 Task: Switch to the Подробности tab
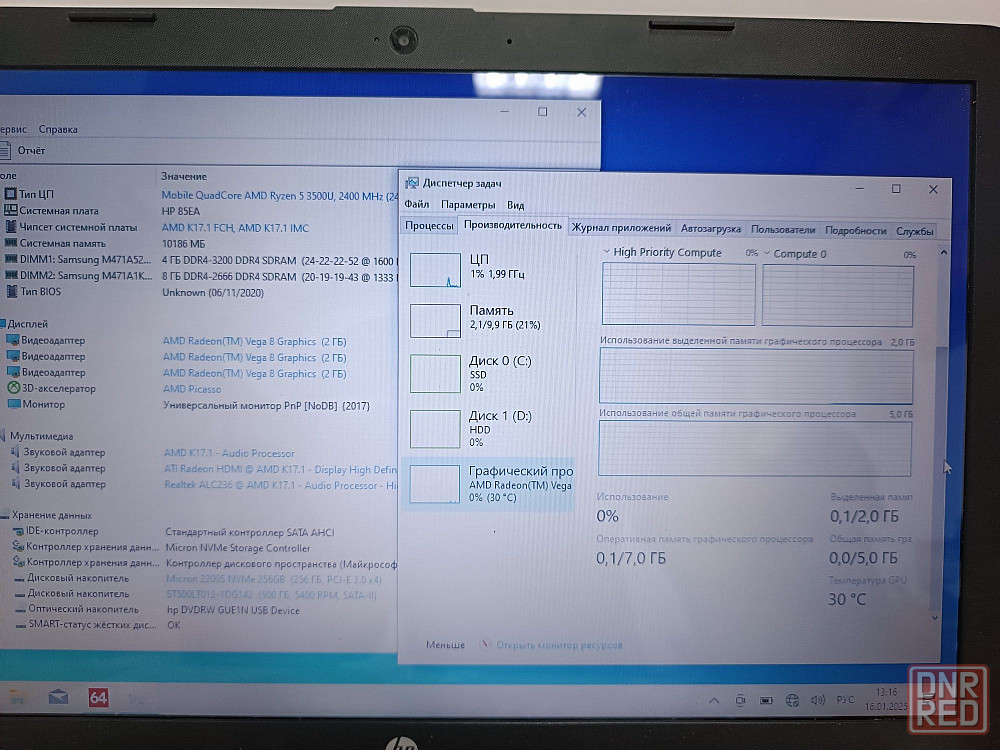pos(855,230)
